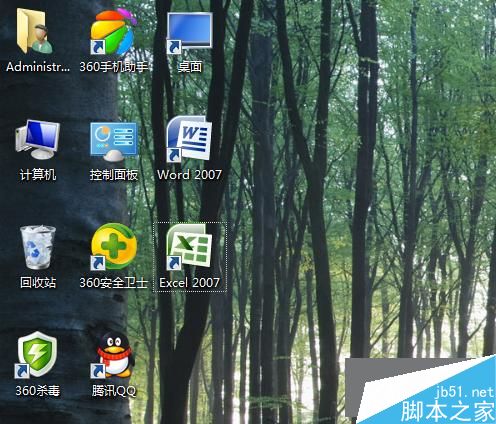Image resolution: width=496 pixels, height=424 pixels.
Task: Click the "控制面板" label text
Action: [114, 175]
